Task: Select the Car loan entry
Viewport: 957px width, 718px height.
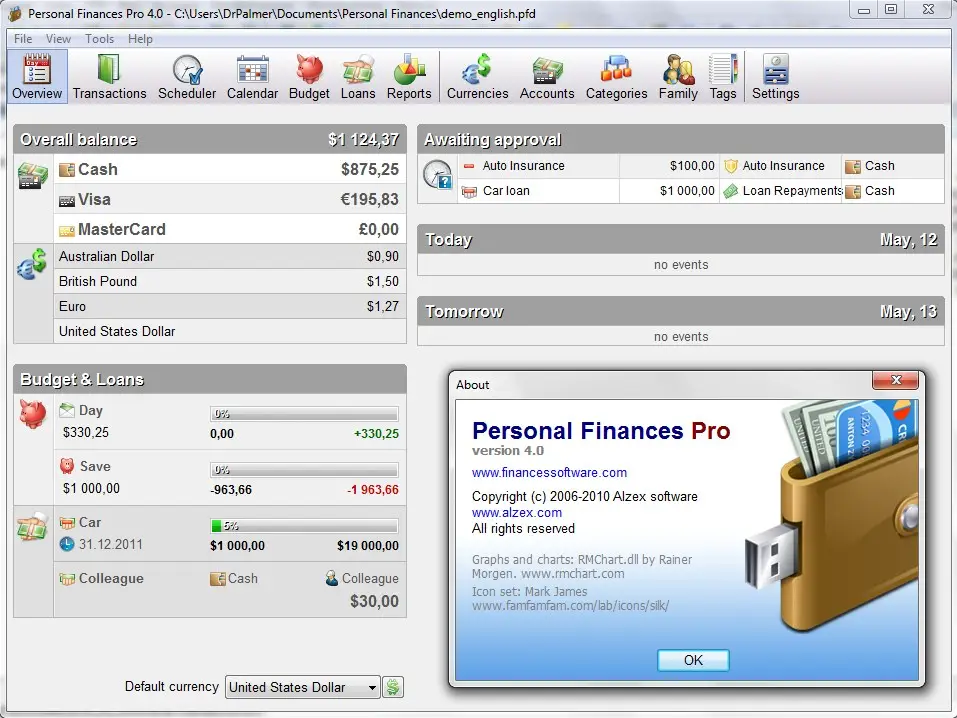Action: 229,534
